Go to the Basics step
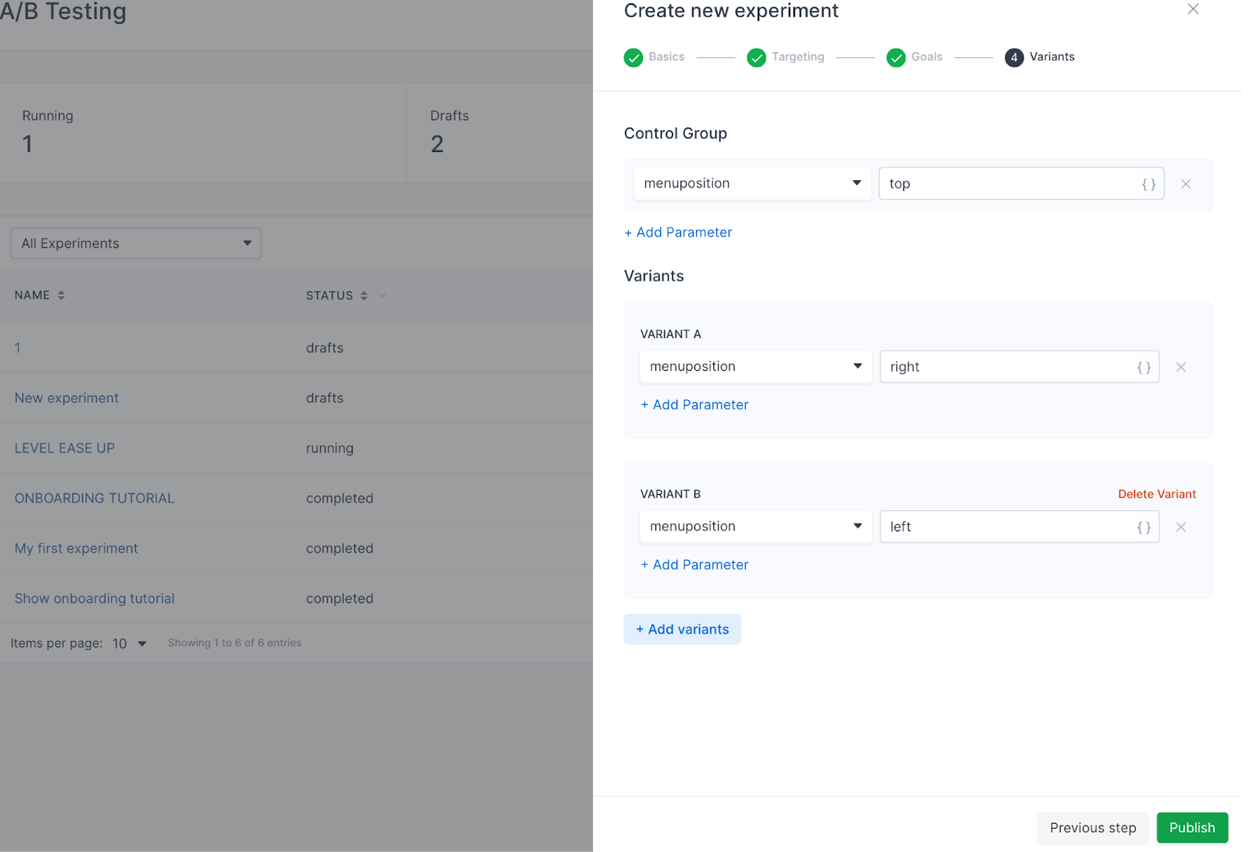 point(666,57)
